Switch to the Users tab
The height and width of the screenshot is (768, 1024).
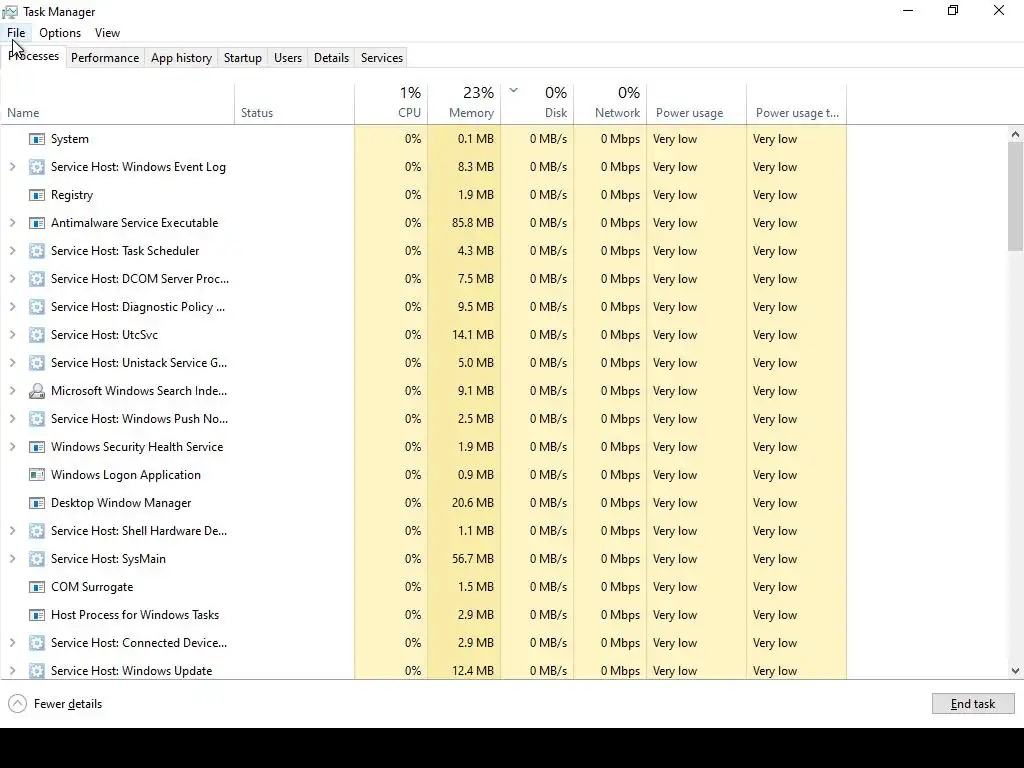tap(288, 58)
